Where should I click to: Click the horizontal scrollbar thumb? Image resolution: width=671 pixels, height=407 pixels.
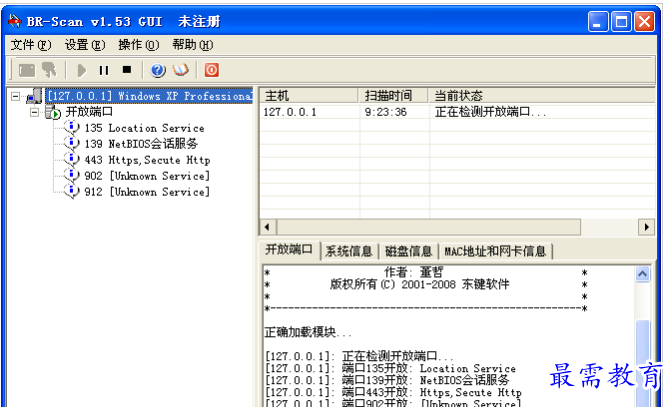tap(429, 227)
